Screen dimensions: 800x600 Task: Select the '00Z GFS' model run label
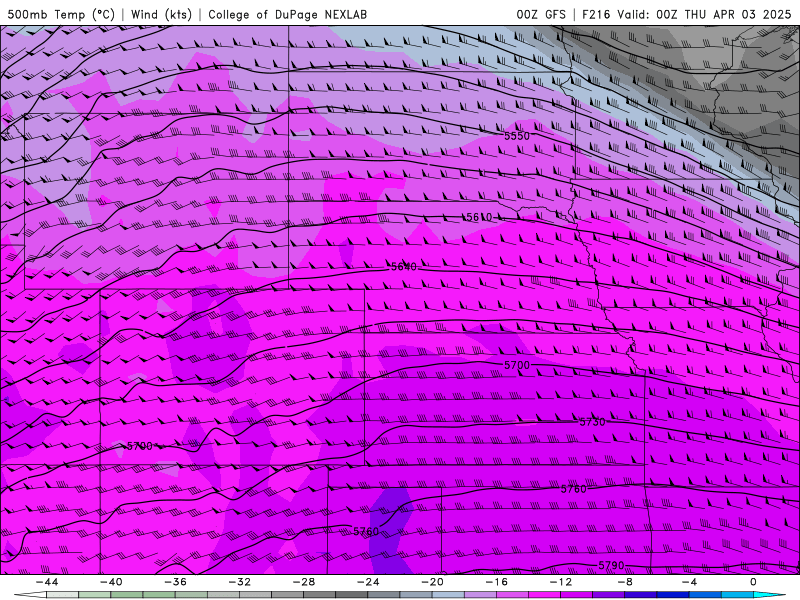coord(541,14)
